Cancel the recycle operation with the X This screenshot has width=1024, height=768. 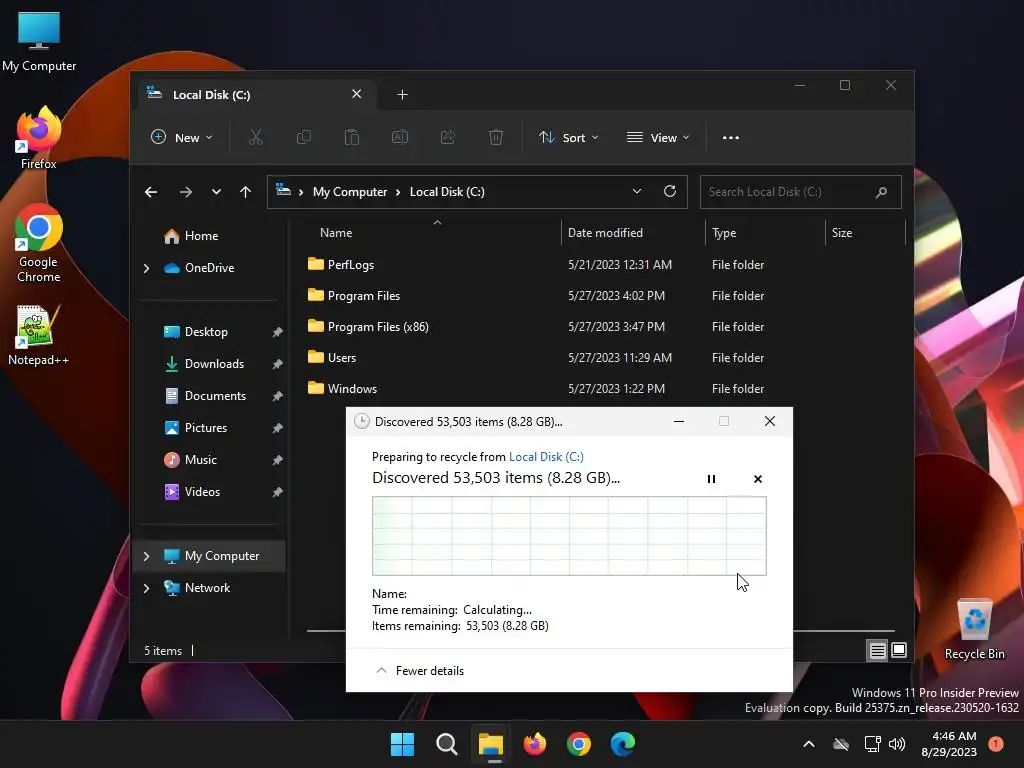(758, 479)
